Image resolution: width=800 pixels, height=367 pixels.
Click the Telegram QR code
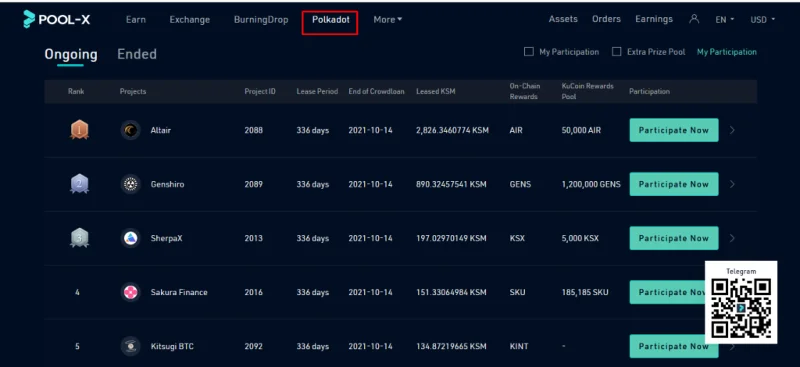click(741, 308)
